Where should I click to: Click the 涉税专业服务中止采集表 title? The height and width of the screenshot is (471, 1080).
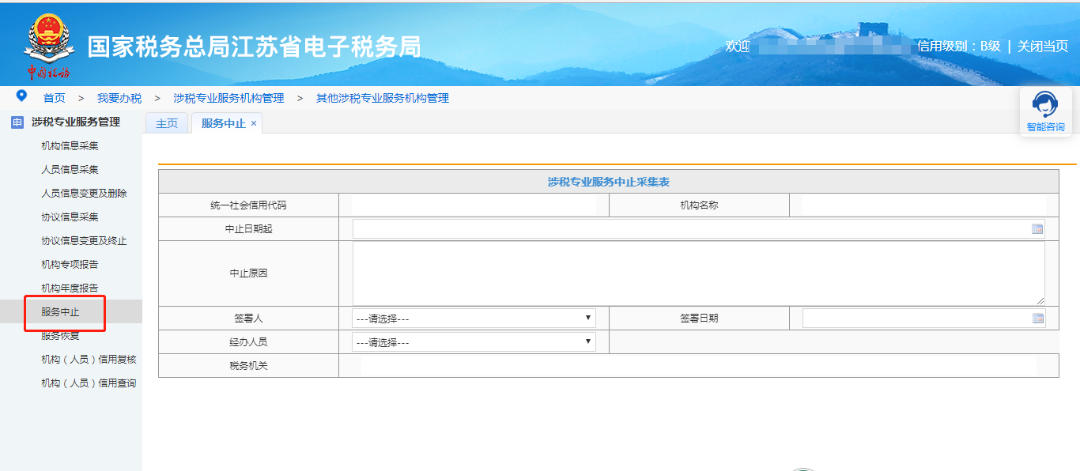pos(608,182)
